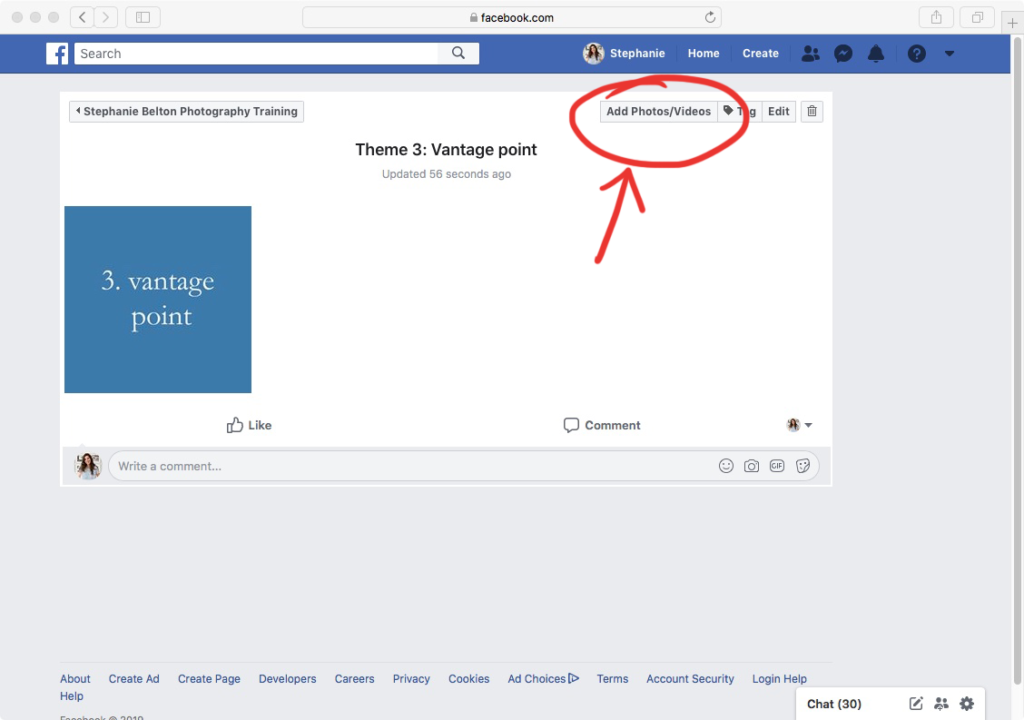The height and width of the screenshot is (720, 1024).
Task: Open the vantage point photo thumbnail
Action: tap(157, 299)
